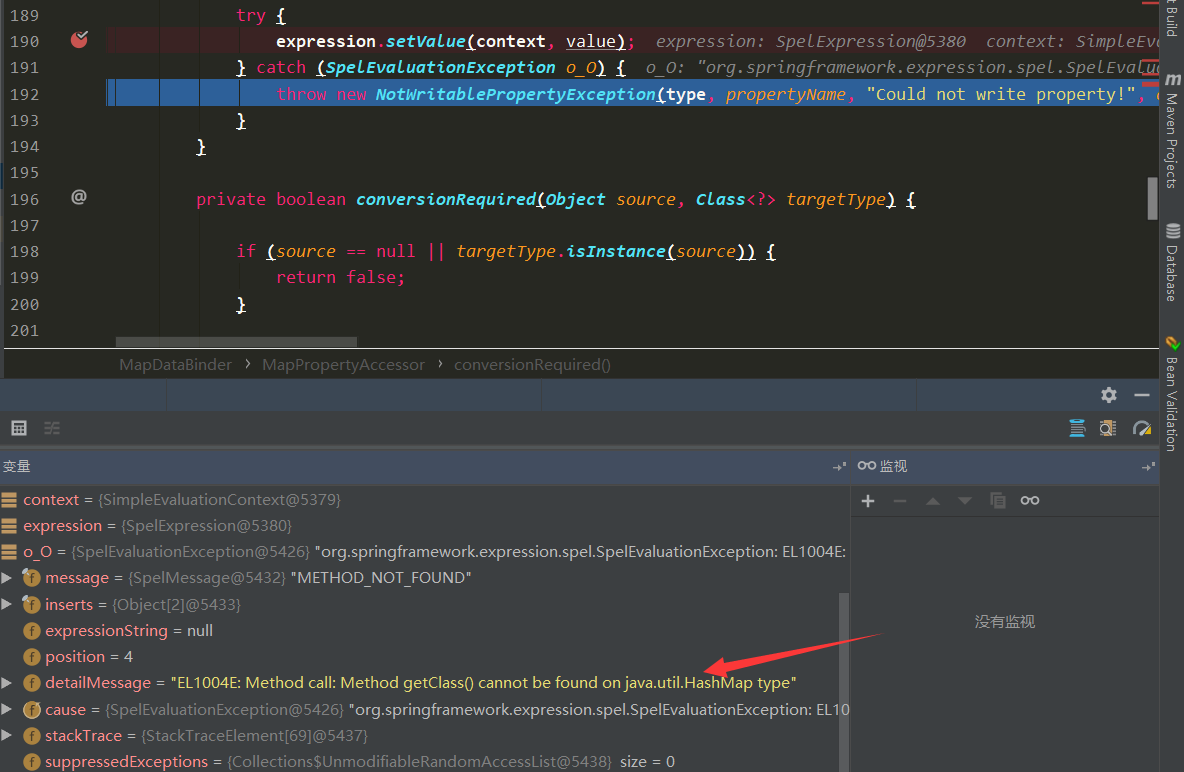1184x772 pixels.
Task: Click the highlighted throw statement line
Action: pos(633,94)
